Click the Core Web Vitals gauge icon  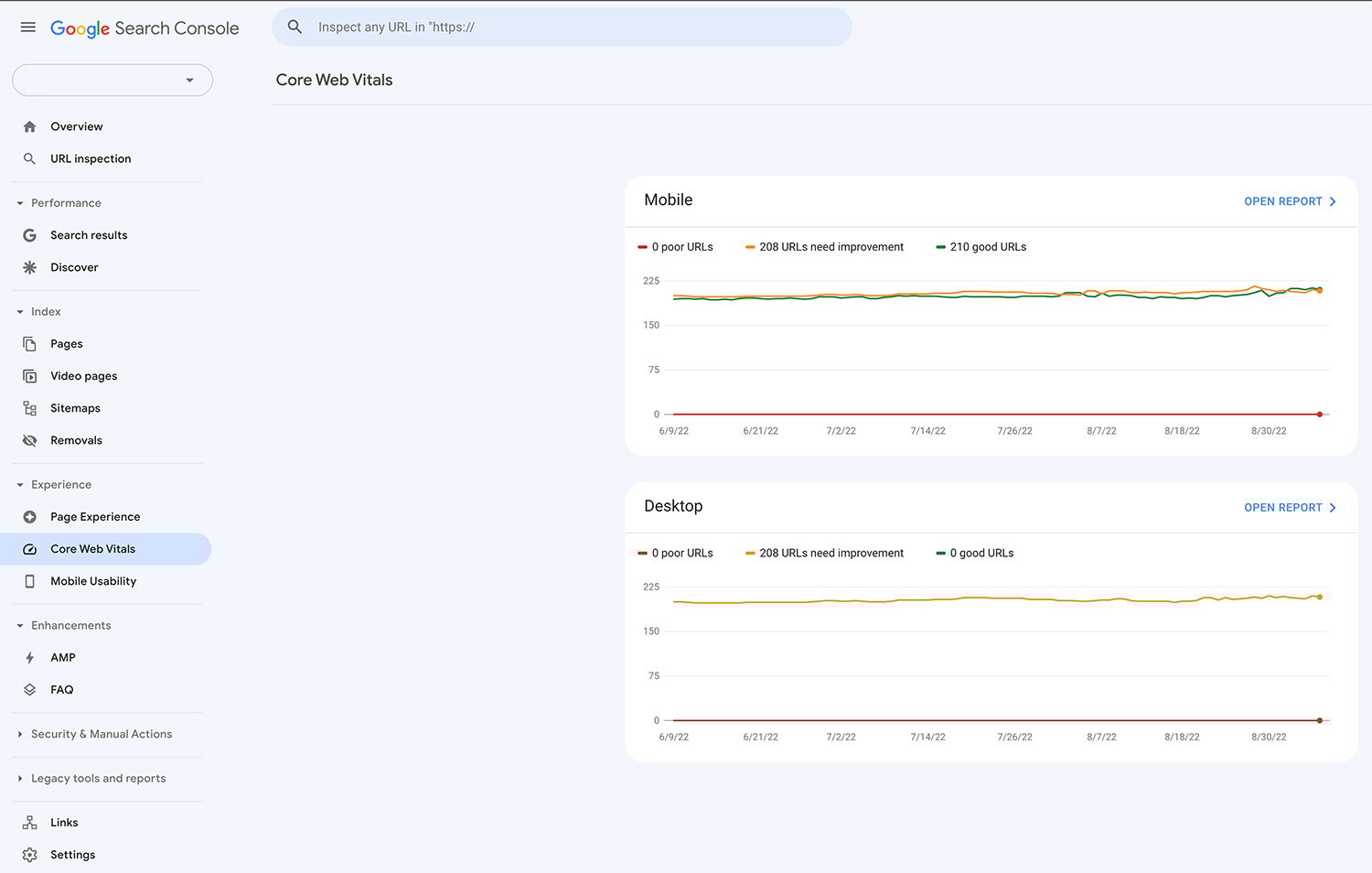29,549
